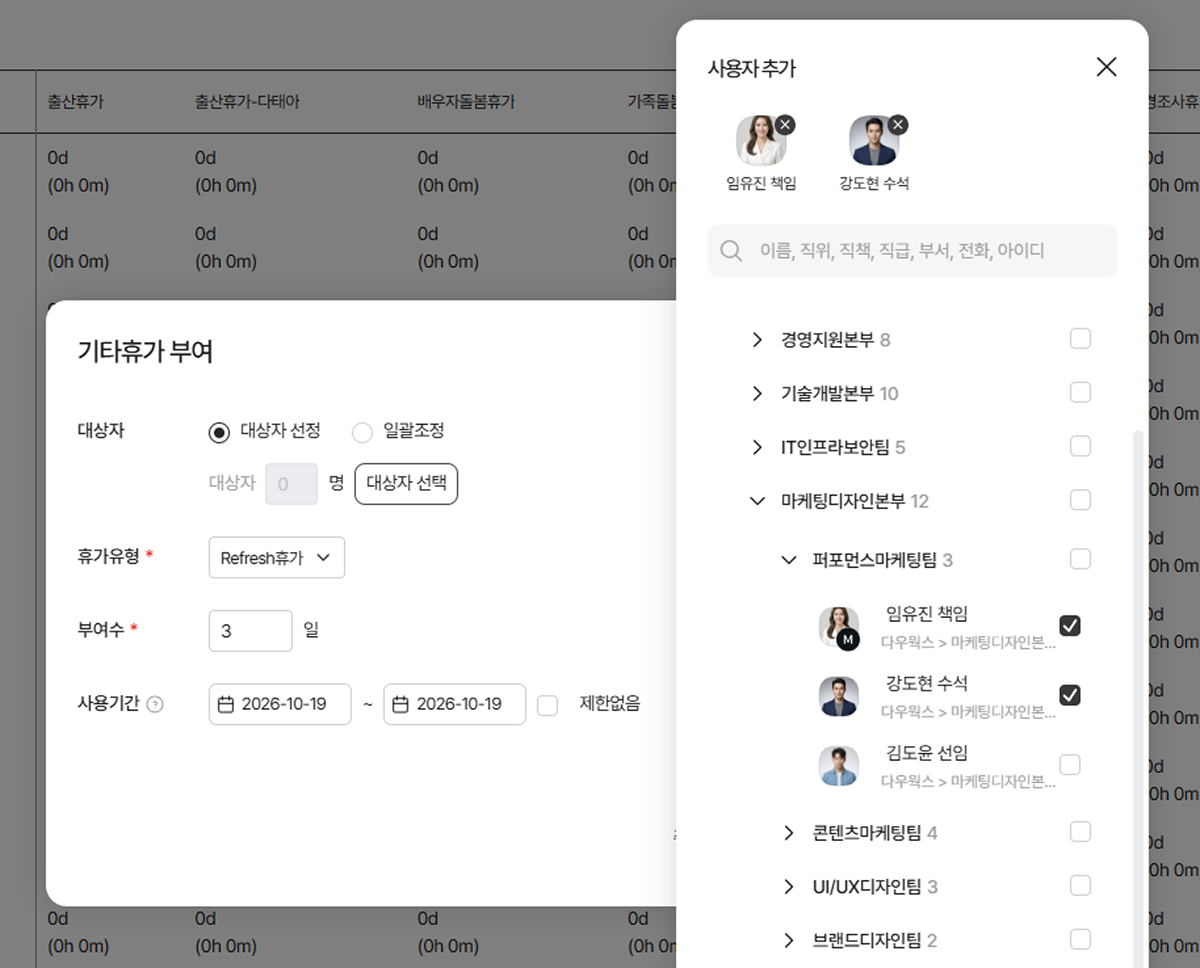Expand the 기술개발본부 department
1200x968 pixels.
tap(757, 394)
